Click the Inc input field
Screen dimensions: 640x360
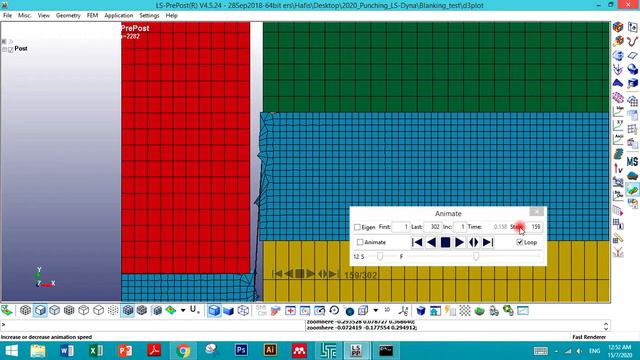point(460,227)
